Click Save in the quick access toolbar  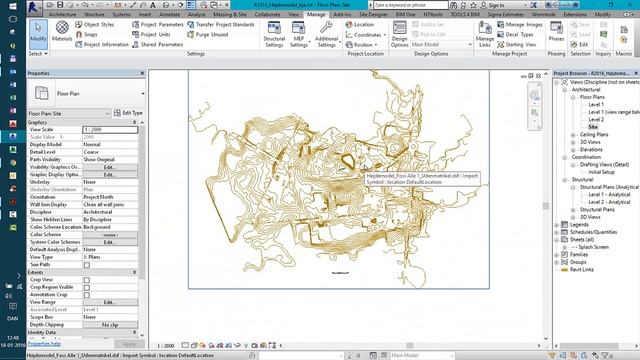click(x=60, y=5)
